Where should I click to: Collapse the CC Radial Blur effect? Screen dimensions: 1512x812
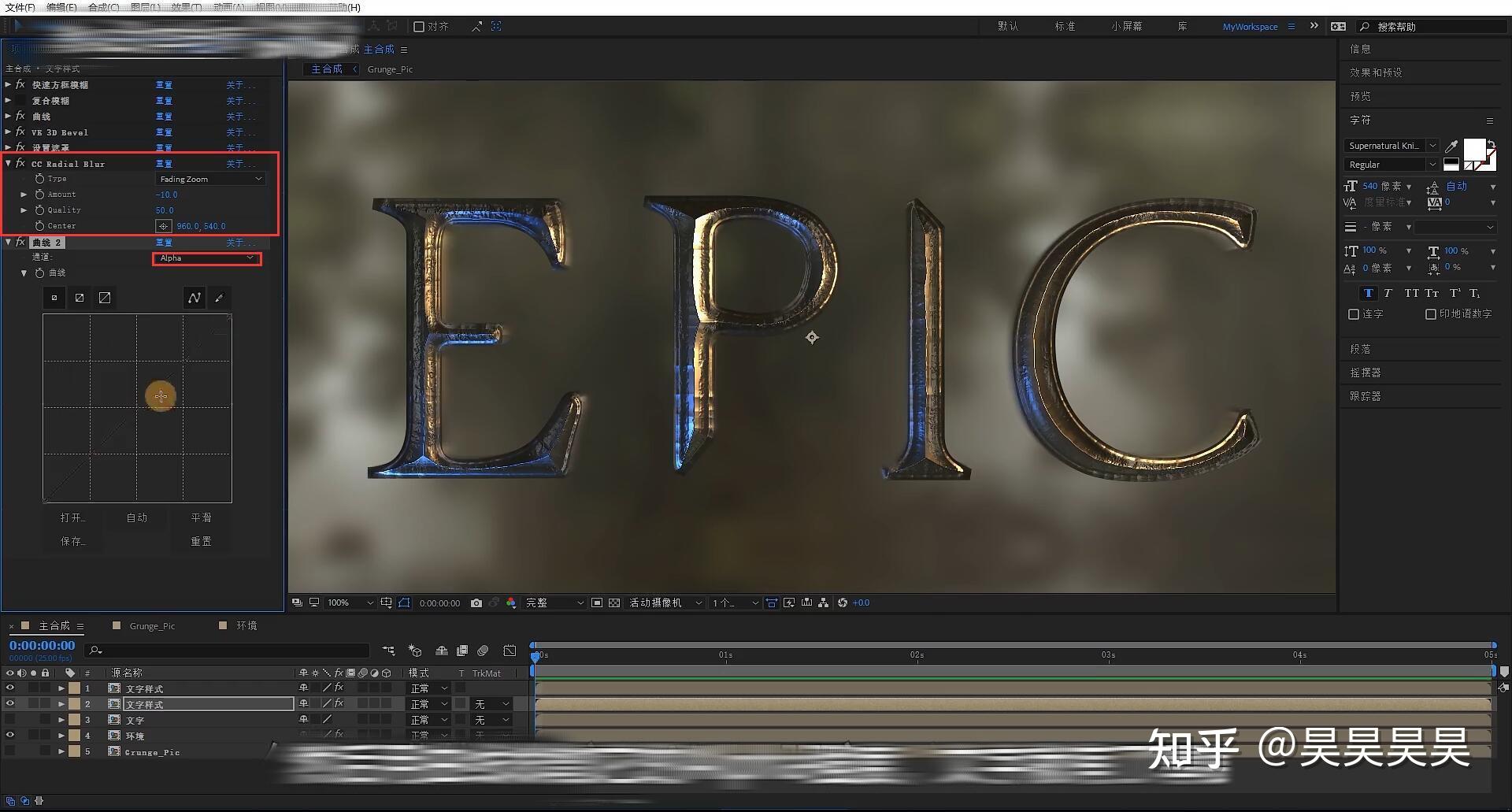click(x=9, y=164)
